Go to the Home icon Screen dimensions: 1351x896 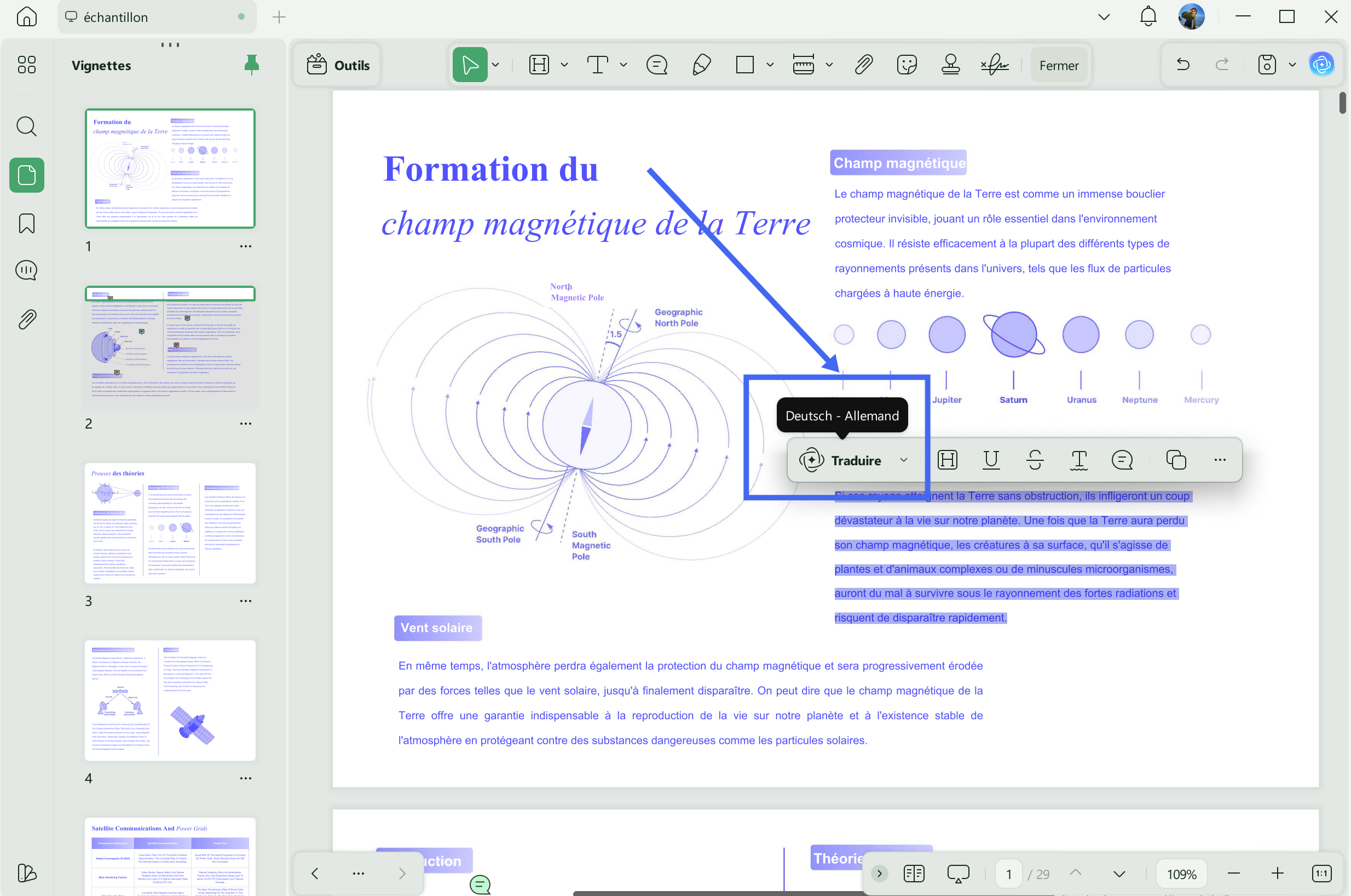tap(26, 16)
